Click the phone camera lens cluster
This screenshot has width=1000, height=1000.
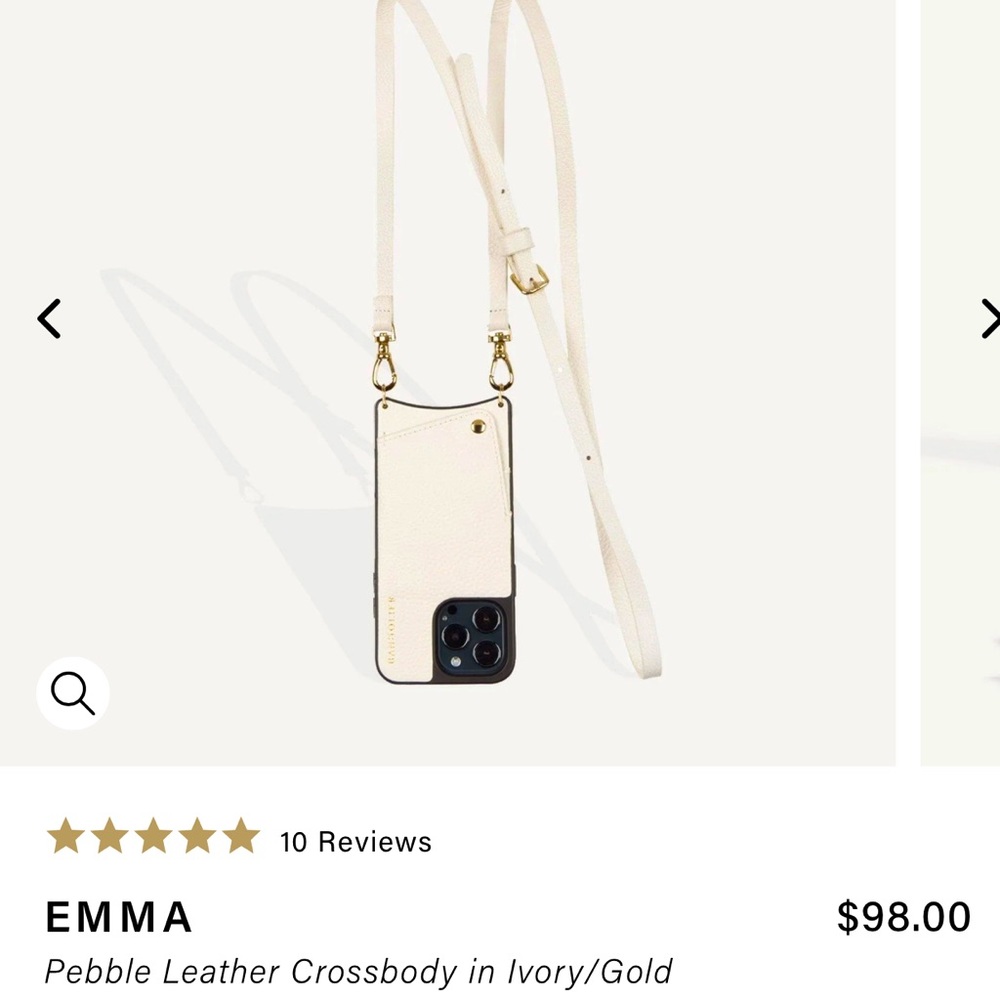(474, 637)
